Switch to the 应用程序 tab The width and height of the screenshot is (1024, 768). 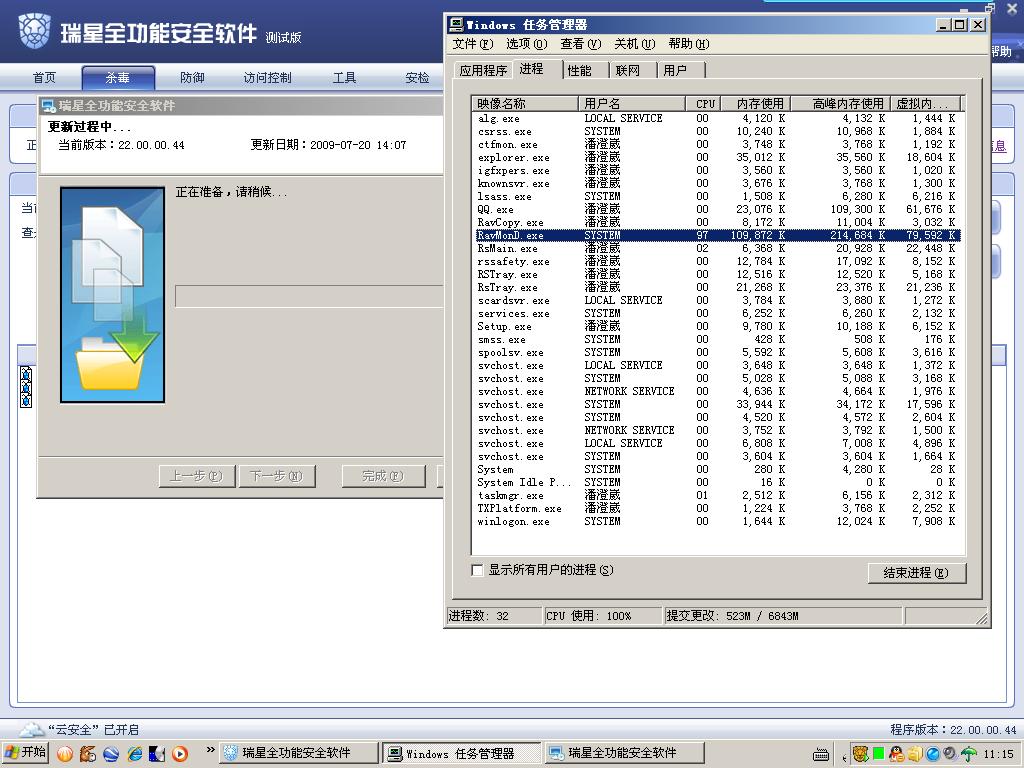pyautogui.click(x=483, y=71)
